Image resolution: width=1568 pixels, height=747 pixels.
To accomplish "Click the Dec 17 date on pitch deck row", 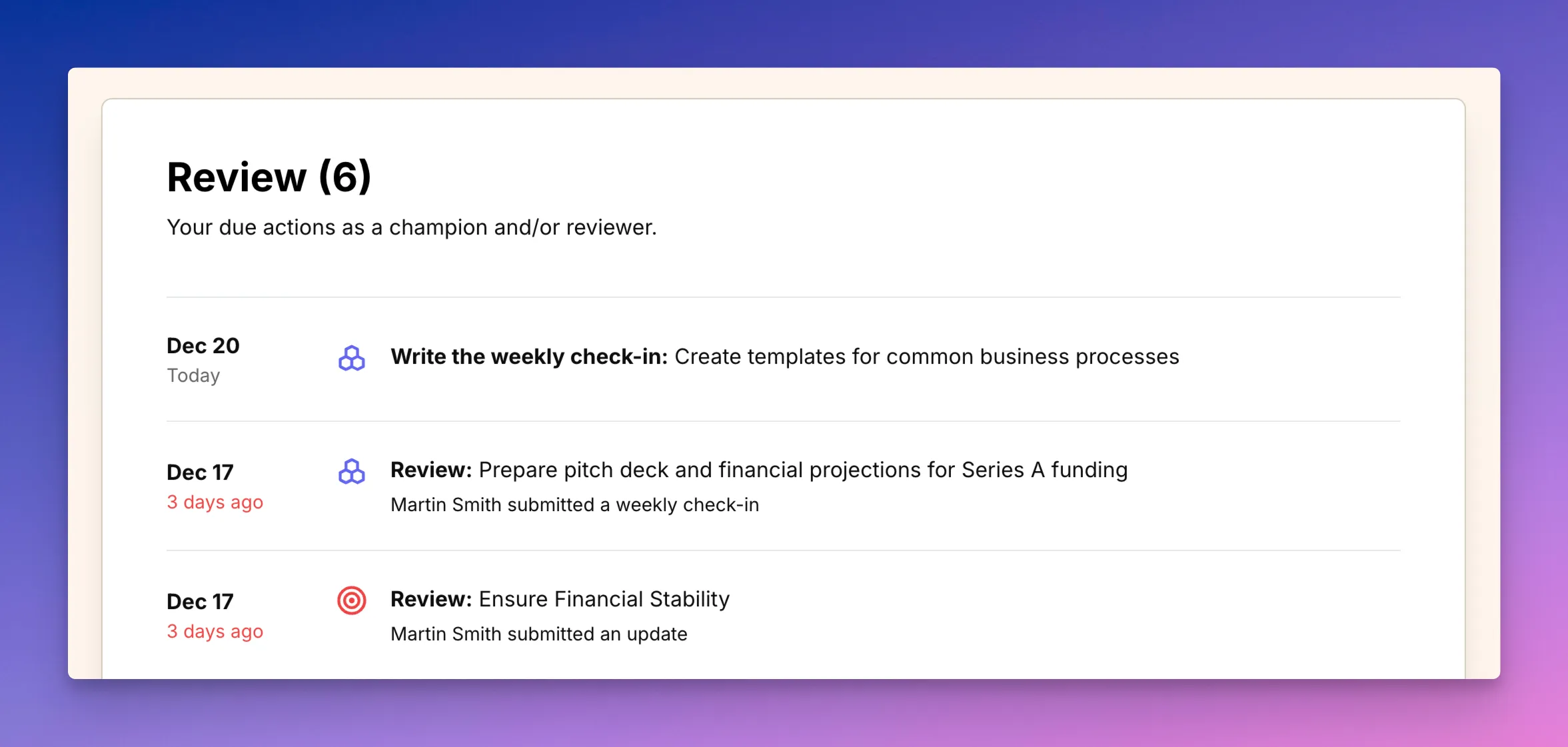I will pyautogui.click(x=199, y=471).
